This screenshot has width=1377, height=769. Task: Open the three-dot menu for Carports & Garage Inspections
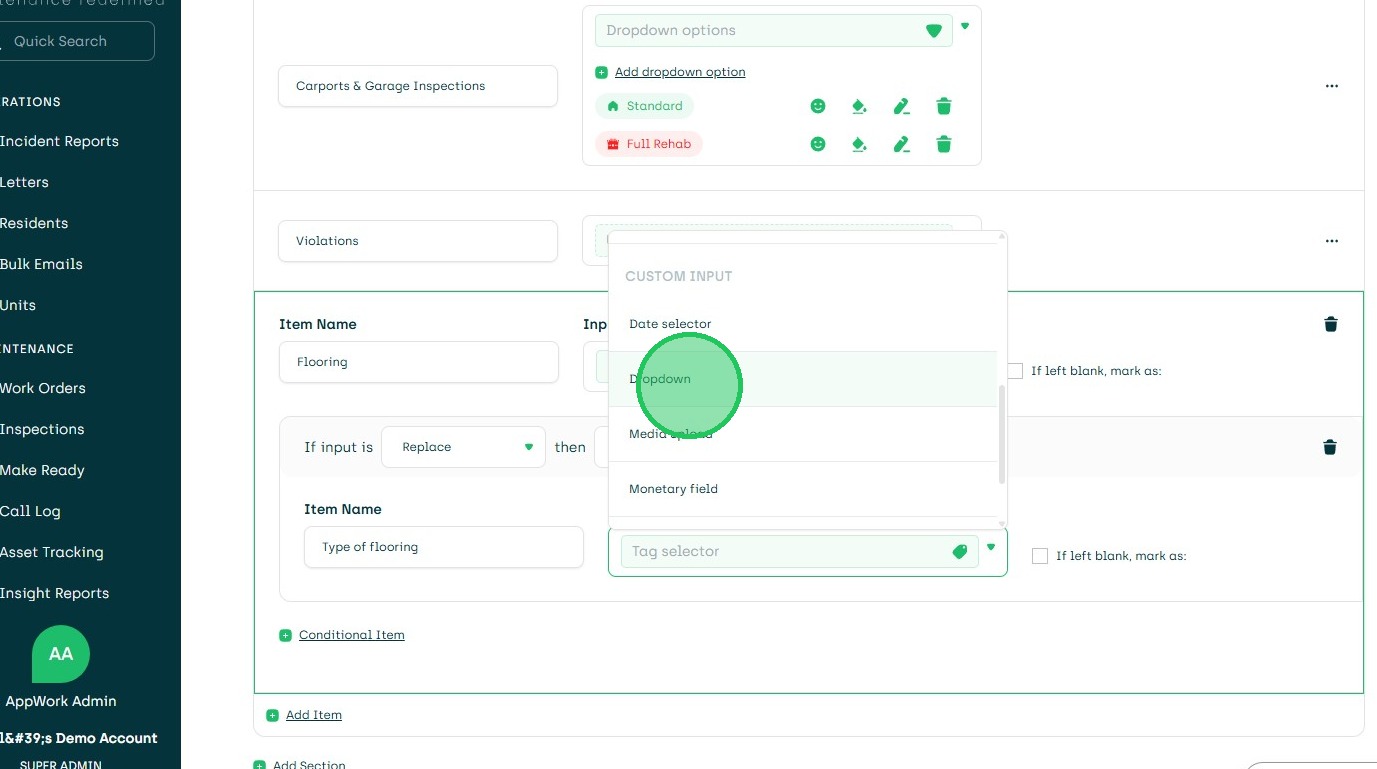point(1331,86)
